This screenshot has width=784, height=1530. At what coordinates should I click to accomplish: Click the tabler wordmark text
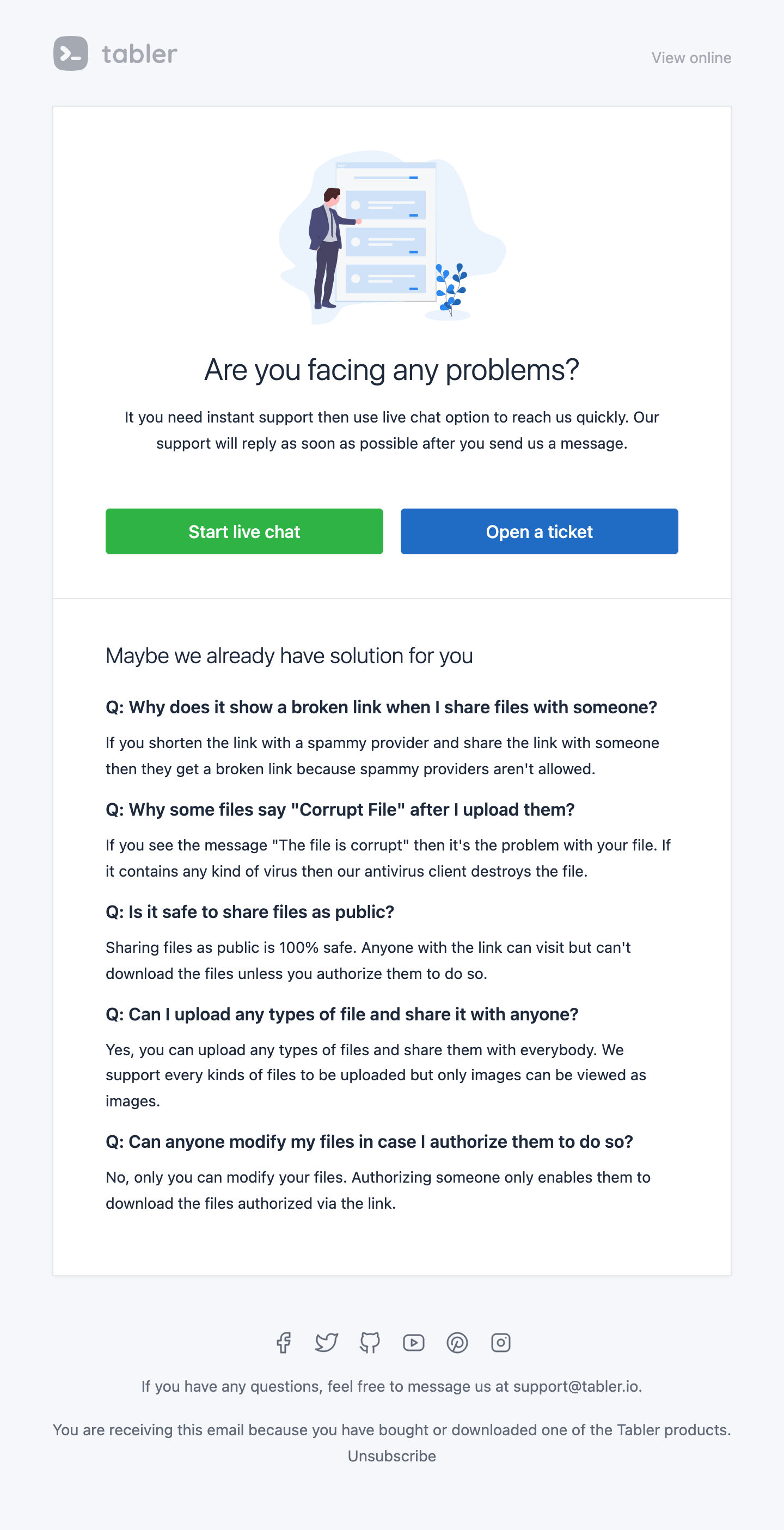pyautogui.click(x=139, y=54)
